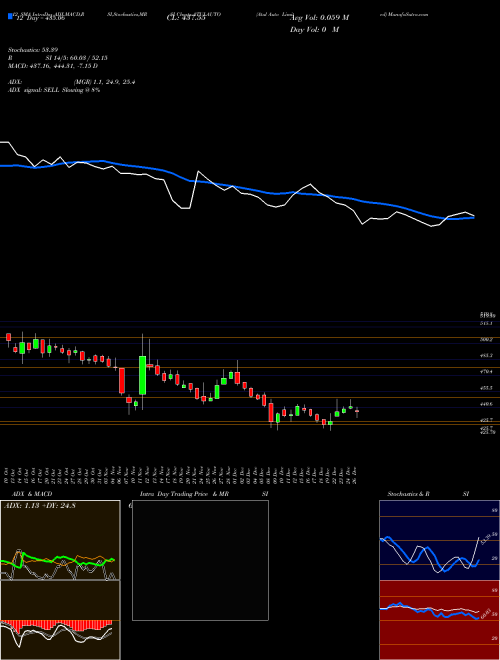This screenshot has width=500, height=660.
Task: Click the last candlestick on the price chart
Action: click(357, 411)
